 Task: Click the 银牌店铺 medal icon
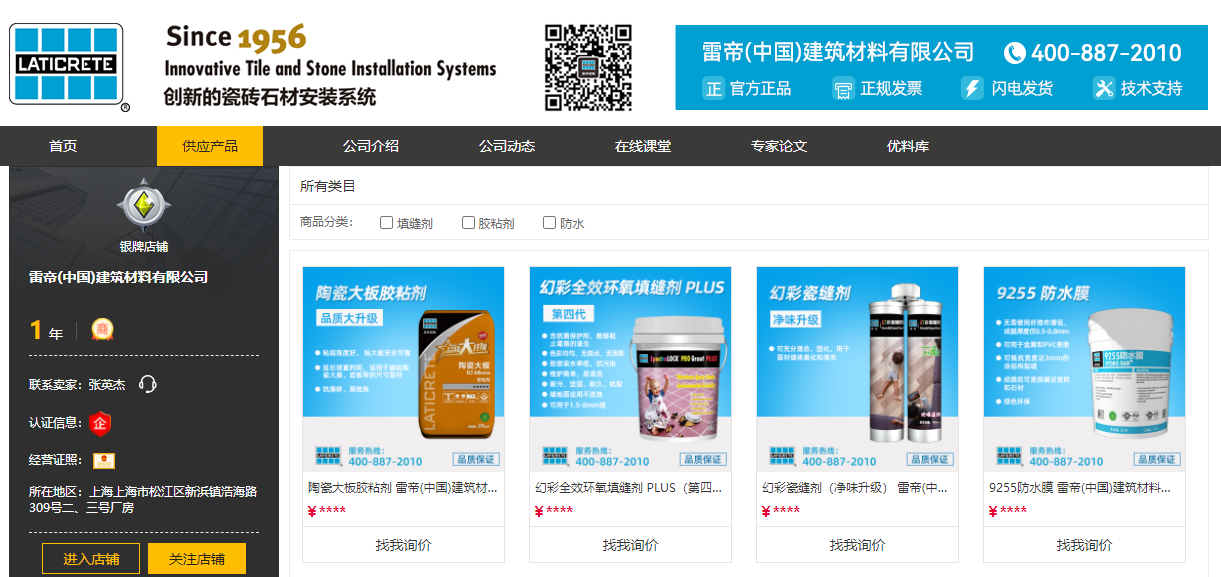pos(144,205)
